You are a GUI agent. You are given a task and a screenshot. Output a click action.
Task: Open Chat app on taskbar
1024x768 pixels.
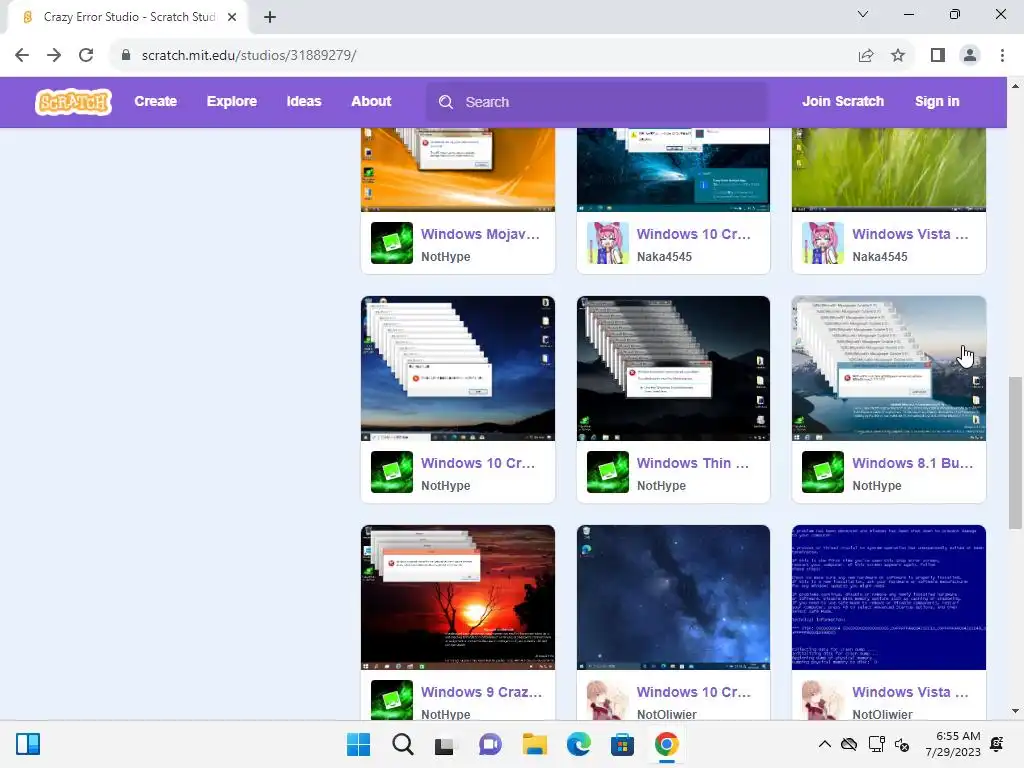coord(490,744)
